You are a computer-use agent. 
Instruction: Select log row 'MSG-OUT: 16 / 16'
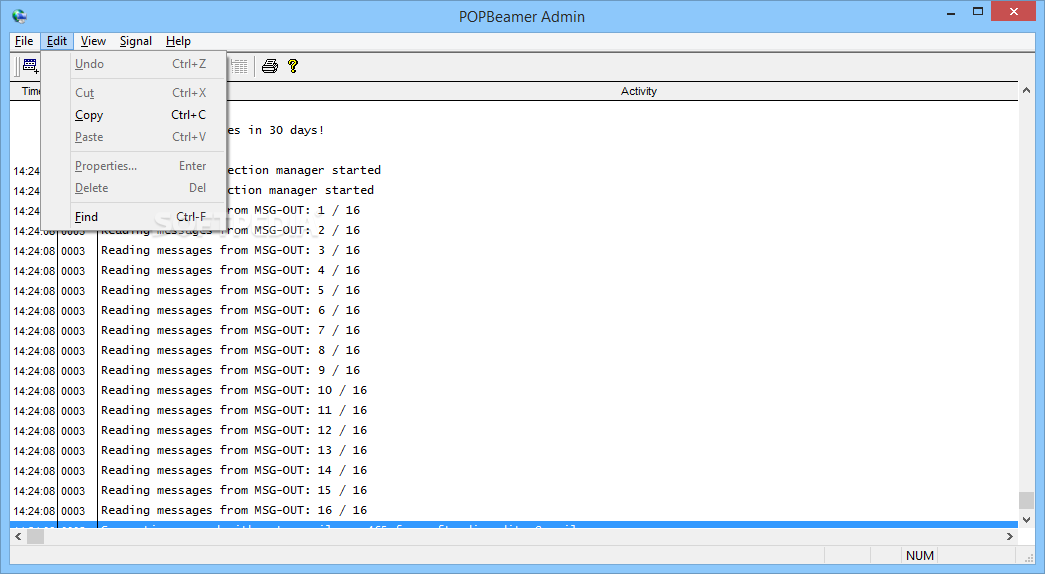pyautogui.click(x=514, y=511)
